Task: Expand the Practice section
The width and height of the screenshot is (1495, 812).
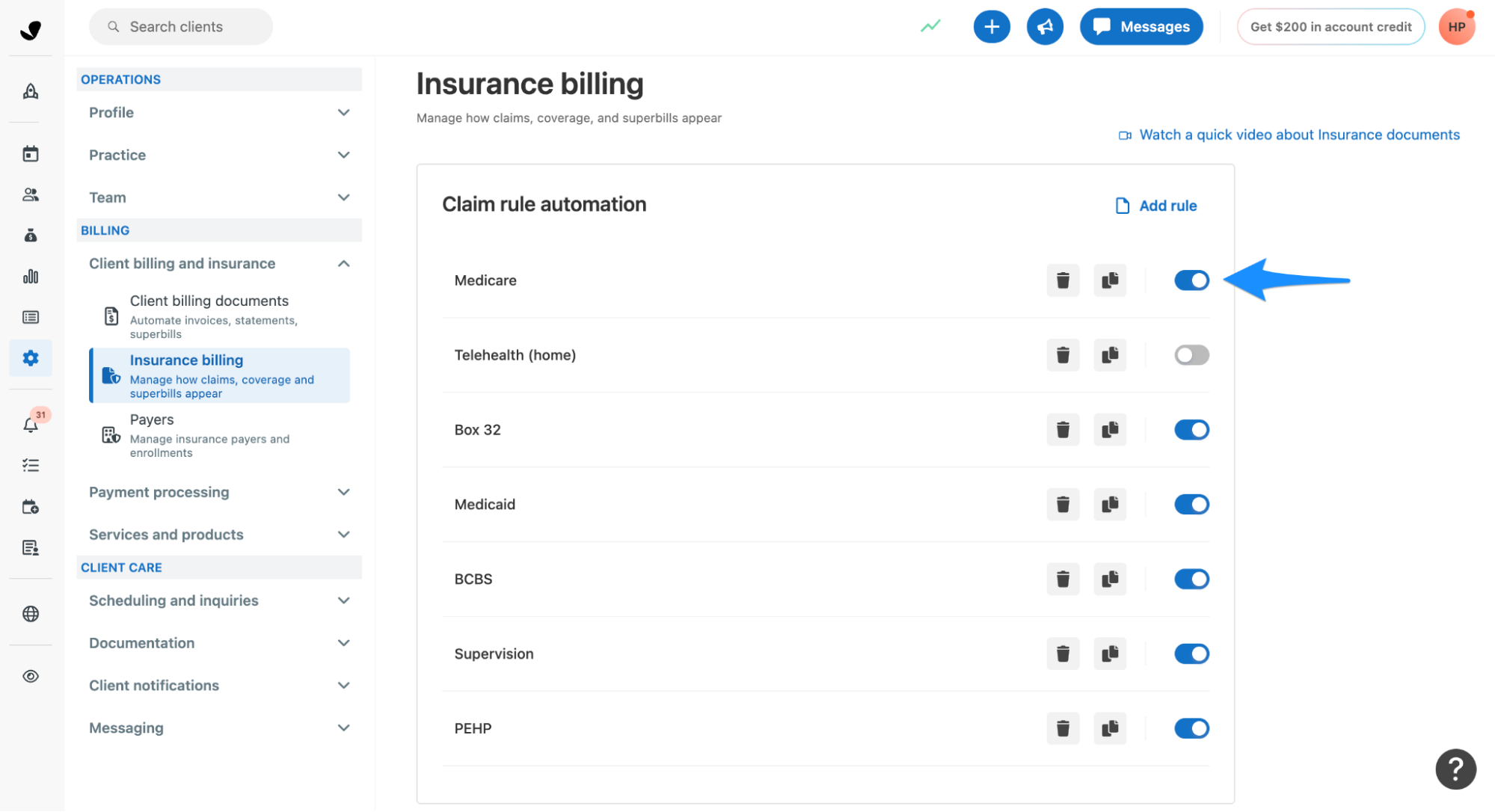Action: pyautogui.click(x=219, y=156)
